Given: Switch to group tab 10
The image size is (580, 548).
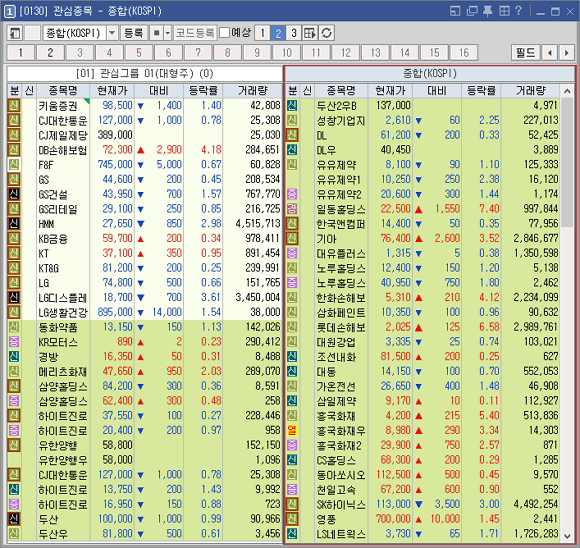Looking at the screenshot, I should tap(287, 53).
